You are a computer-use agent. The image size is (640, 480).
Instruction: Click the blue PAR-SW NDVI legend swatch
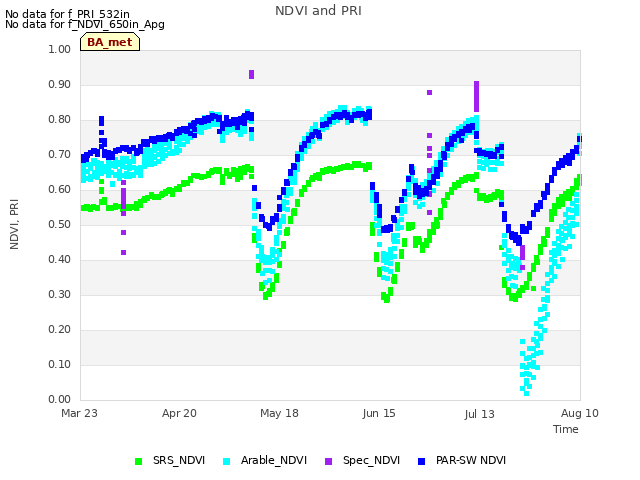click(x=422, y=461)
